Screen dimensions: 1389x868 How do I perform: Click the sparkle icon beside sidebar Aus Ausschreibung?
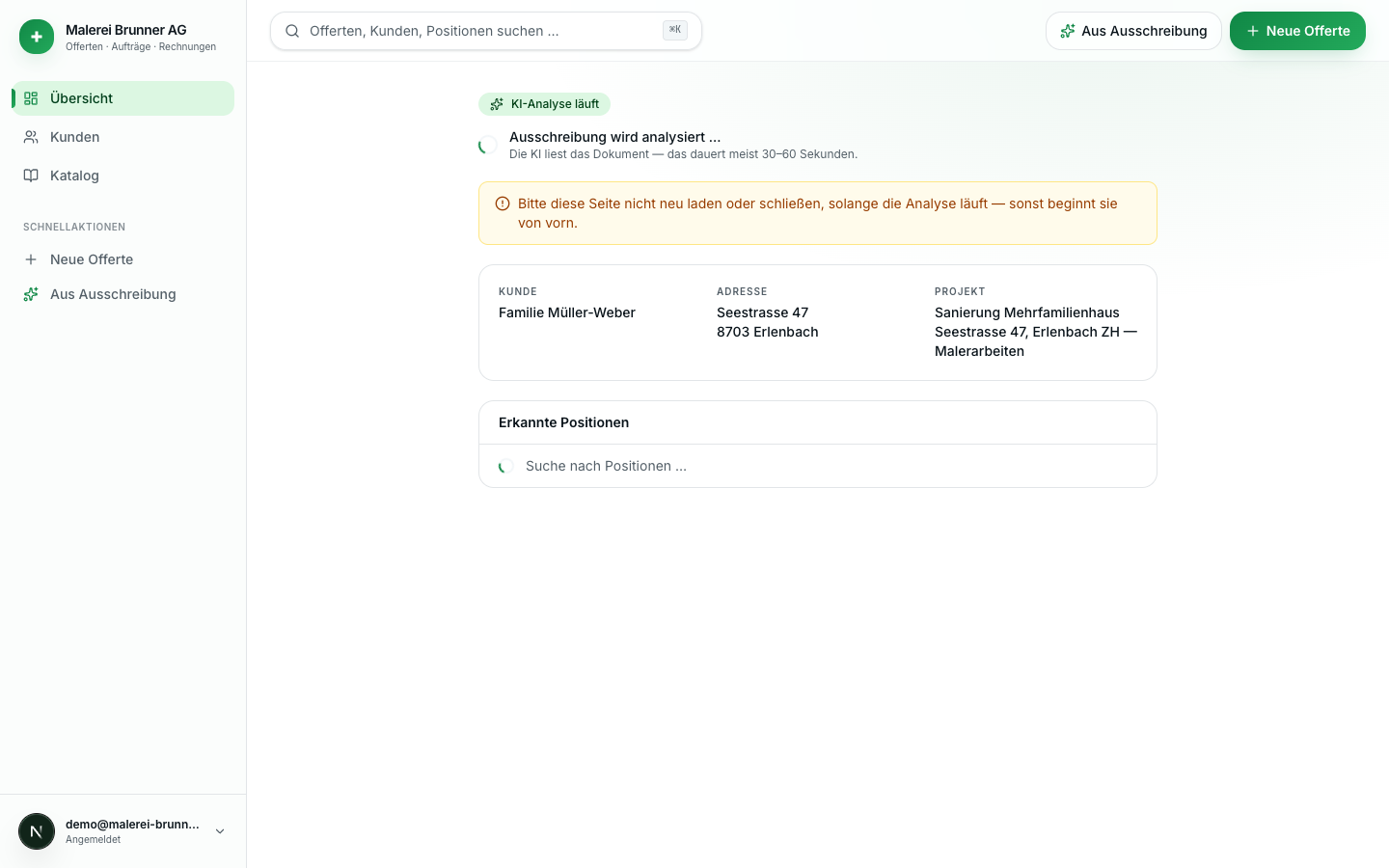(31, 294)
